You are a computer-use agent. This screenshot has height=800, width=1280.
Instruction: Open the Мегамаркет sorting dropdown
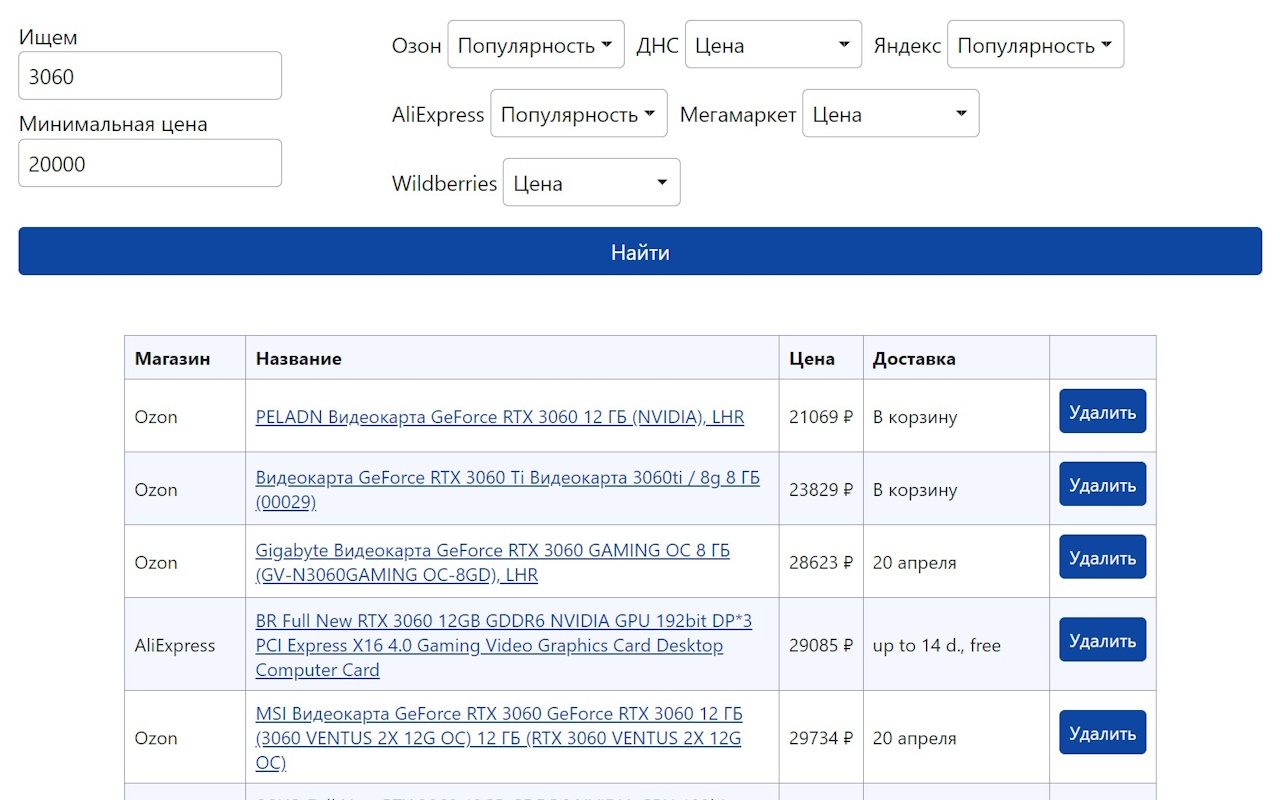tap(891, 114)
